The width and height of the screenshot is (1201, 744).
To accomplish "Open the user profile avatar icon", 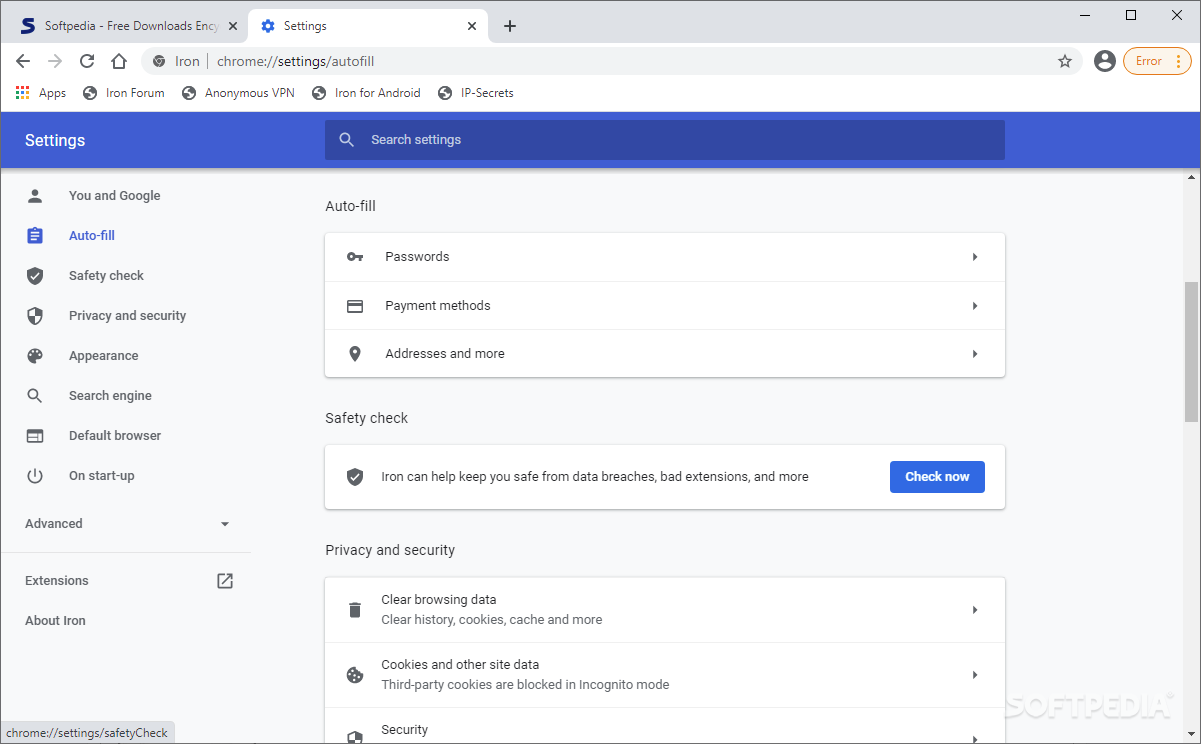I will (1105, 61).
